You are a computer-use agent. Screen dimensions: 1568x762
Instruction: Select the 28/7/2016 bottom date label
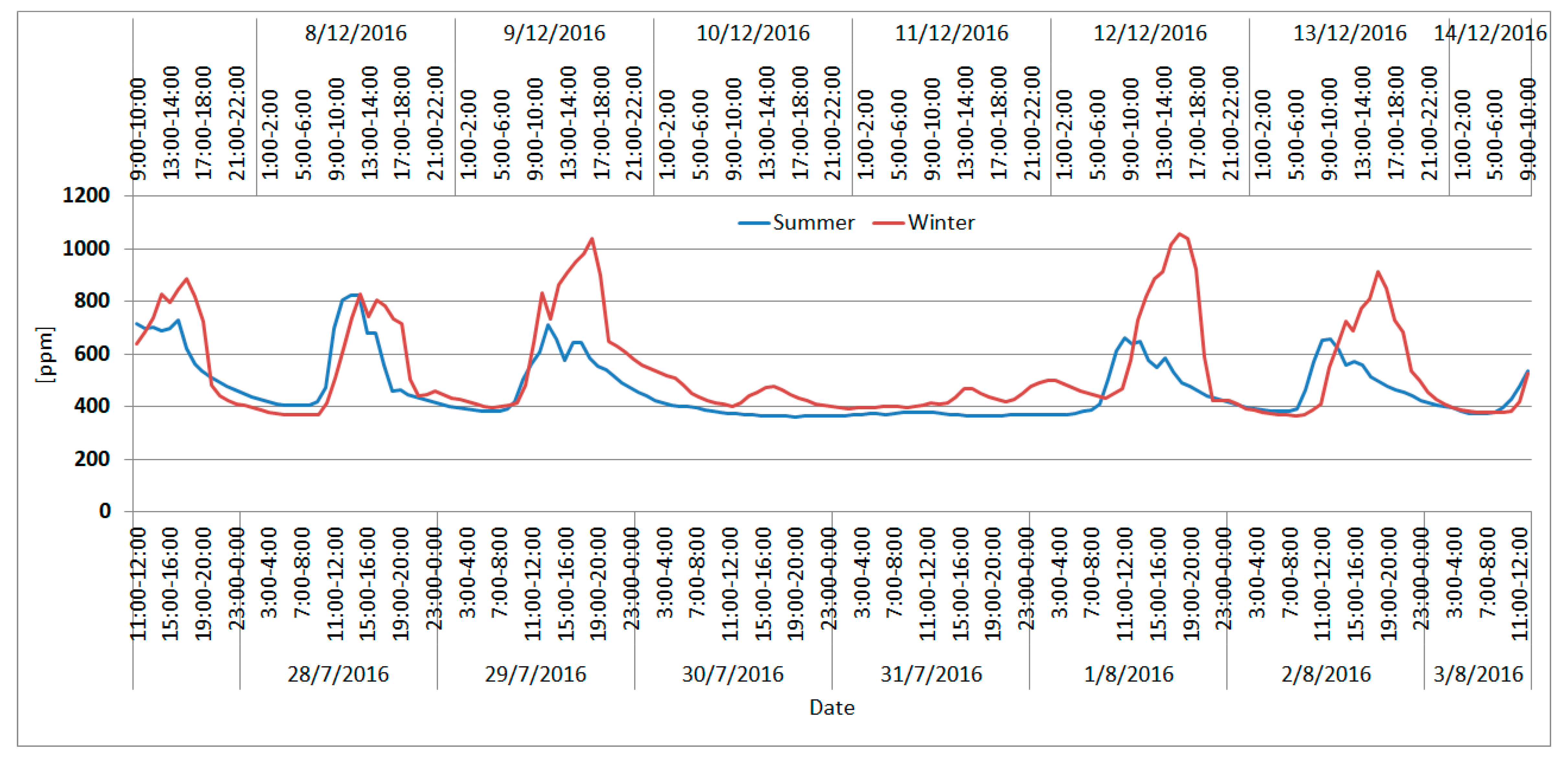(338, 674)
